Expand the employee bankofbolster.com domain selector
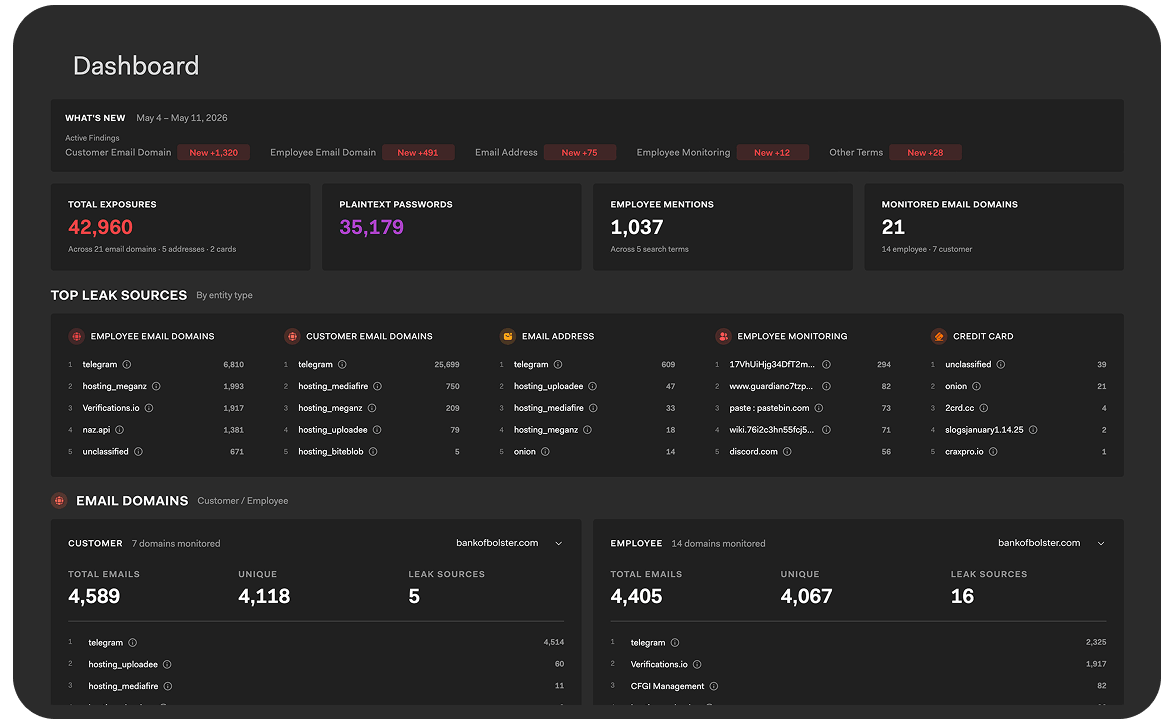 [1051, 543]
